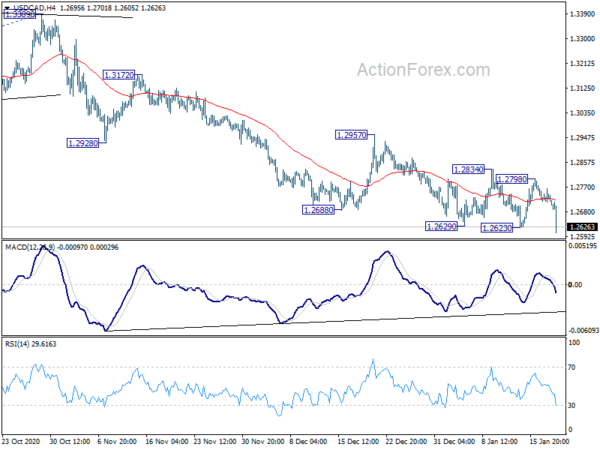Click the 1.26880 price label
600x450 pixels.
tap(318, 210)
